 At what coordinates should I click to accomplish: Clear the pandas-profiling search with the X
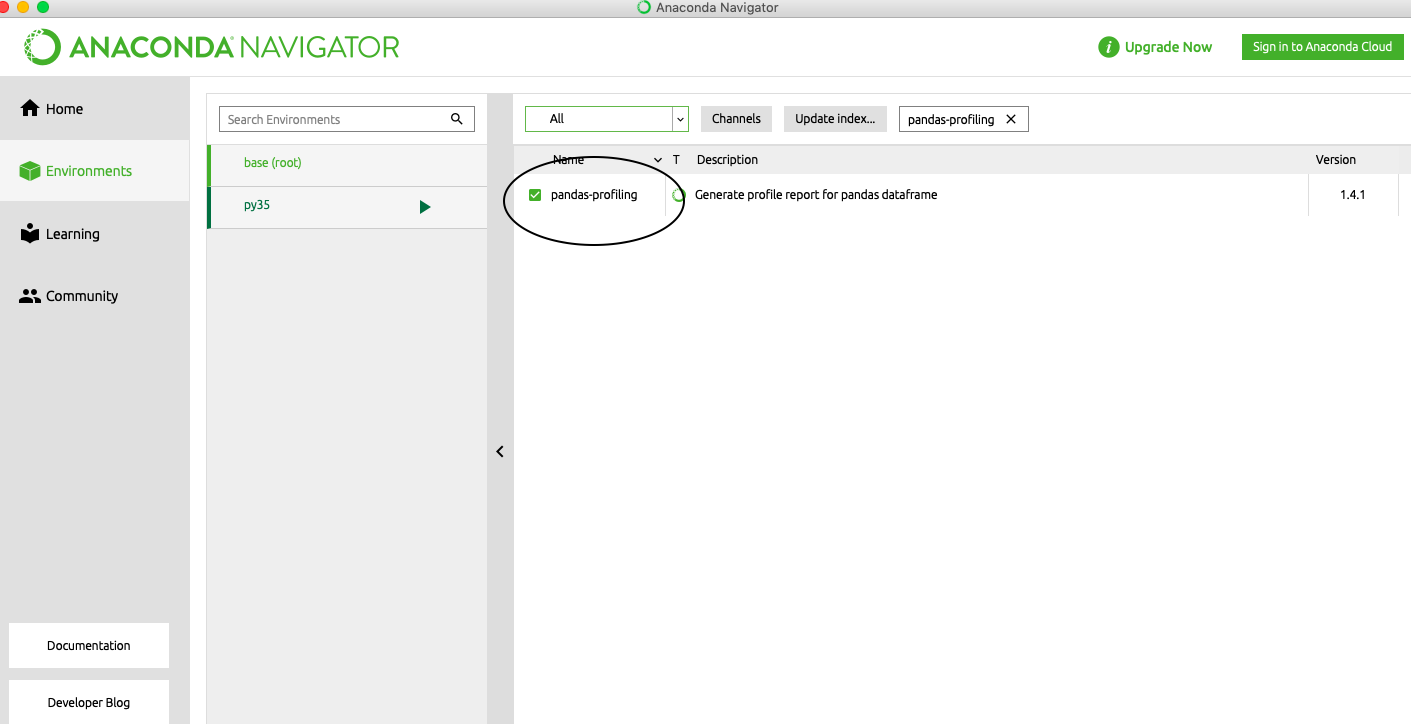[1011, 119]
